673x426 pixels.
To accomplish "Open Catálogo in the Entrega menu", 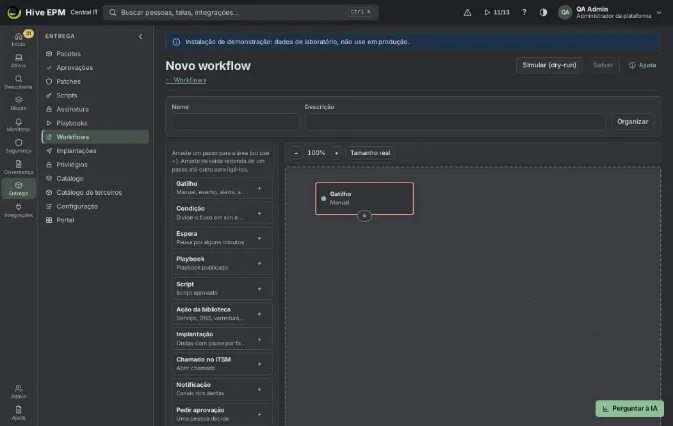I will (95, 178).
